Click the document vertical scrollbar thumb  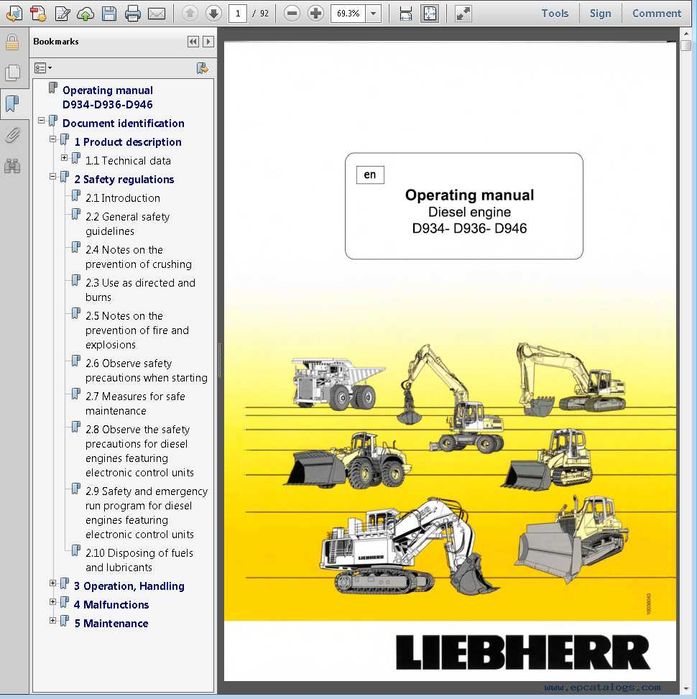686,45
